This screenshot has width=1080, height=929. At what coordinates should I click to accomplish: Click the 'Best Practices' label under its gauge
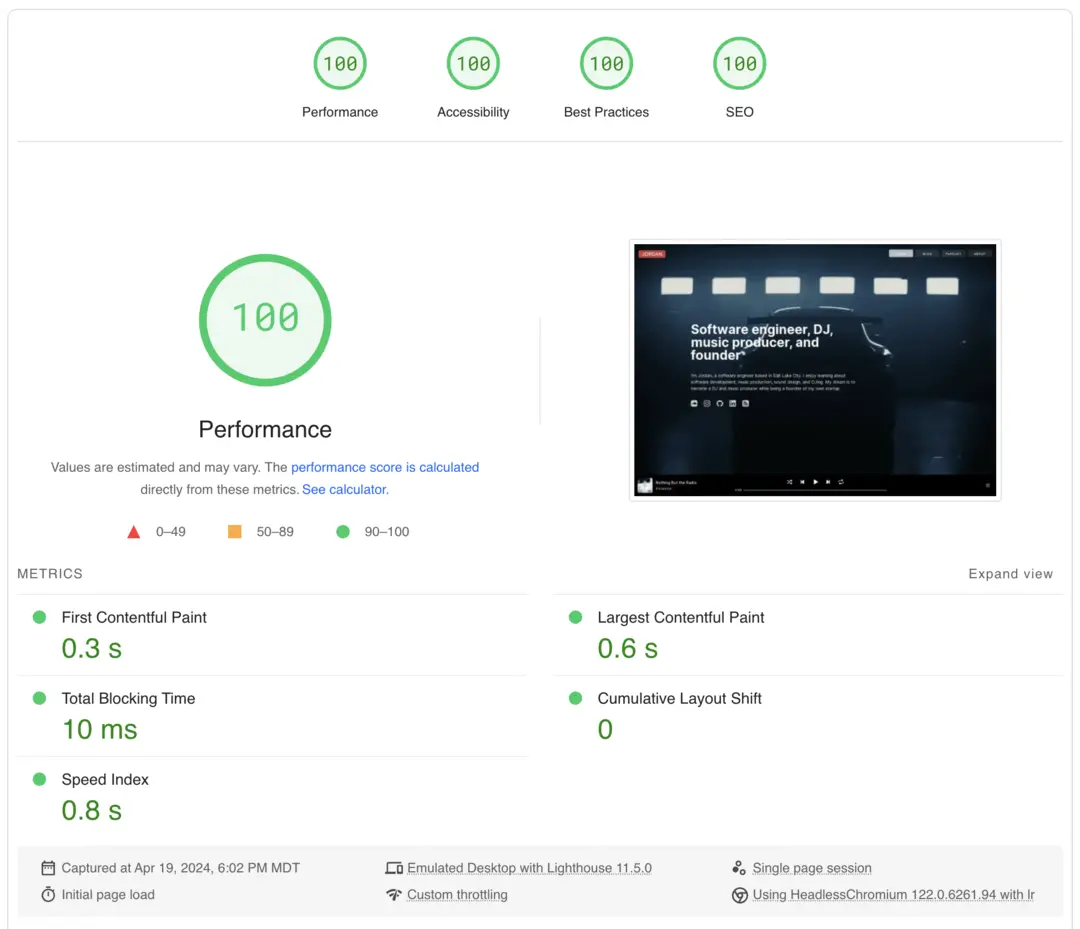click(x=606, y=112)
